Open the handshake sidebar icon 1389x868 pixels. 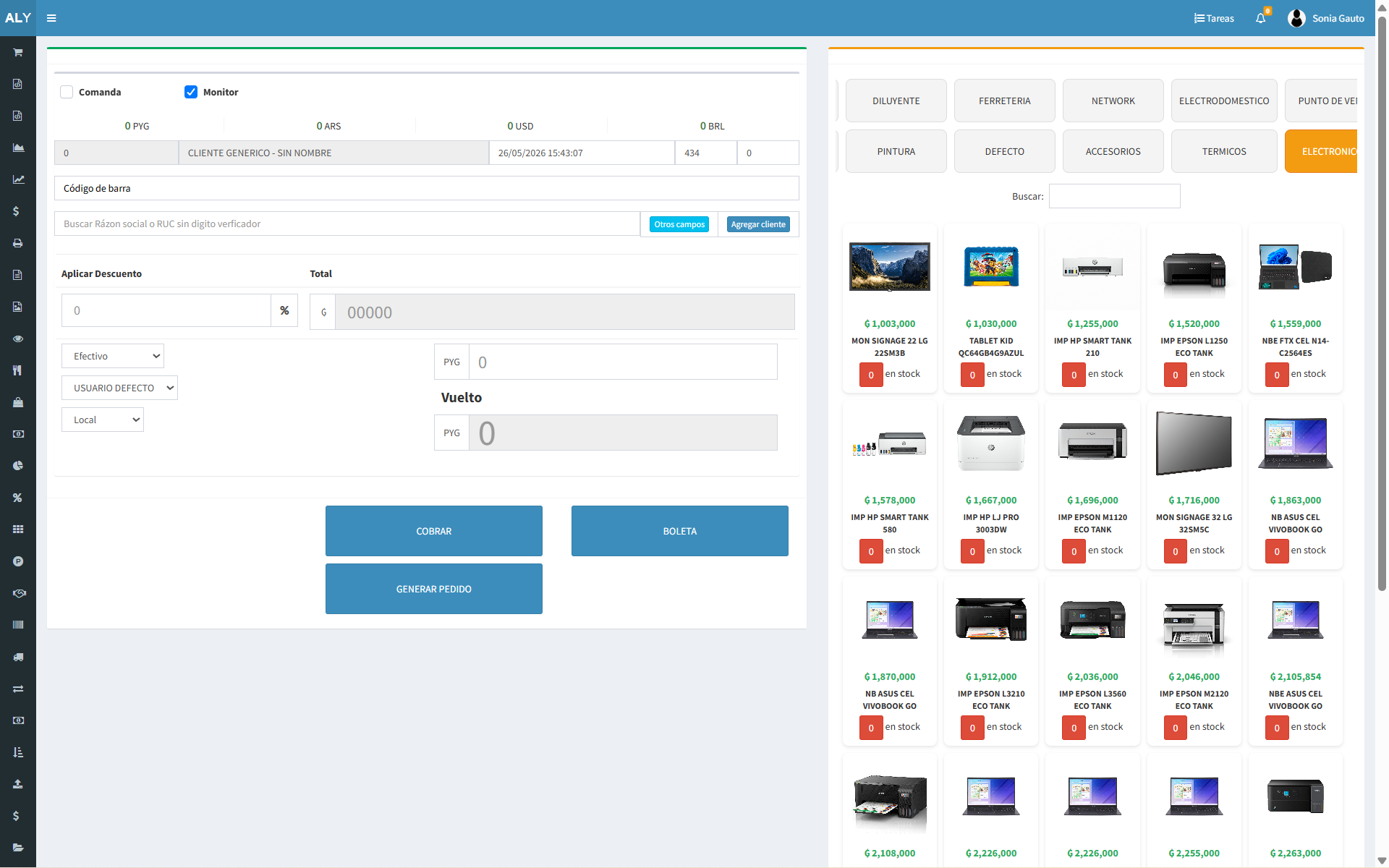(x=18, y=593)
